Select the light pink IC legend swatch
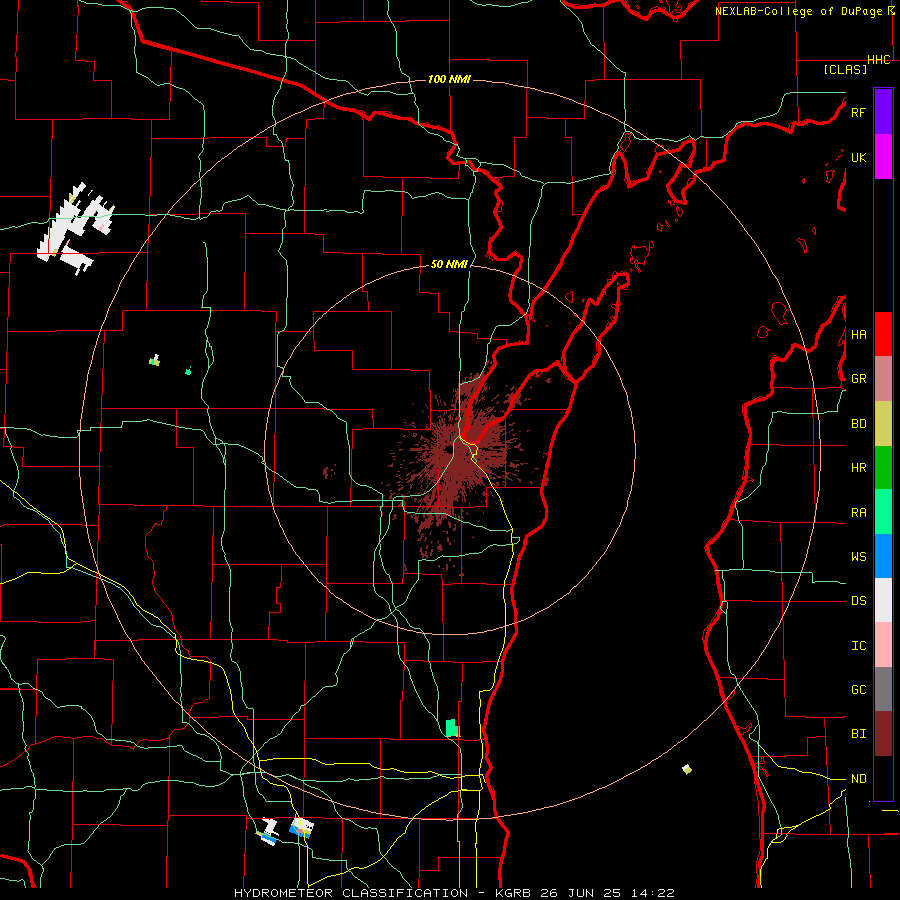The image size is (900, 900). [883, 645]
